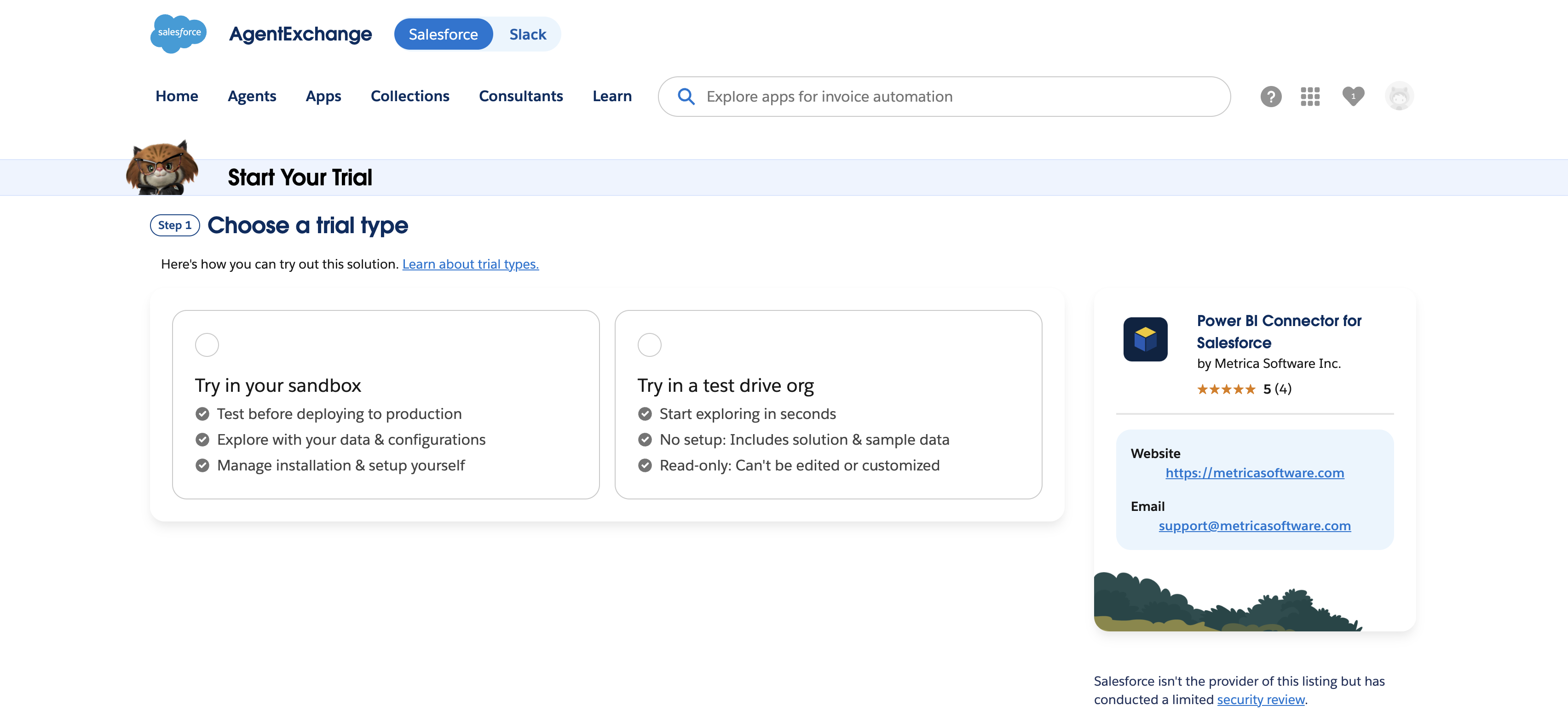The width and height of the screenshot is (1568, 722).
Task: Open the Apps nav item
Action: [x=323, y=96]
